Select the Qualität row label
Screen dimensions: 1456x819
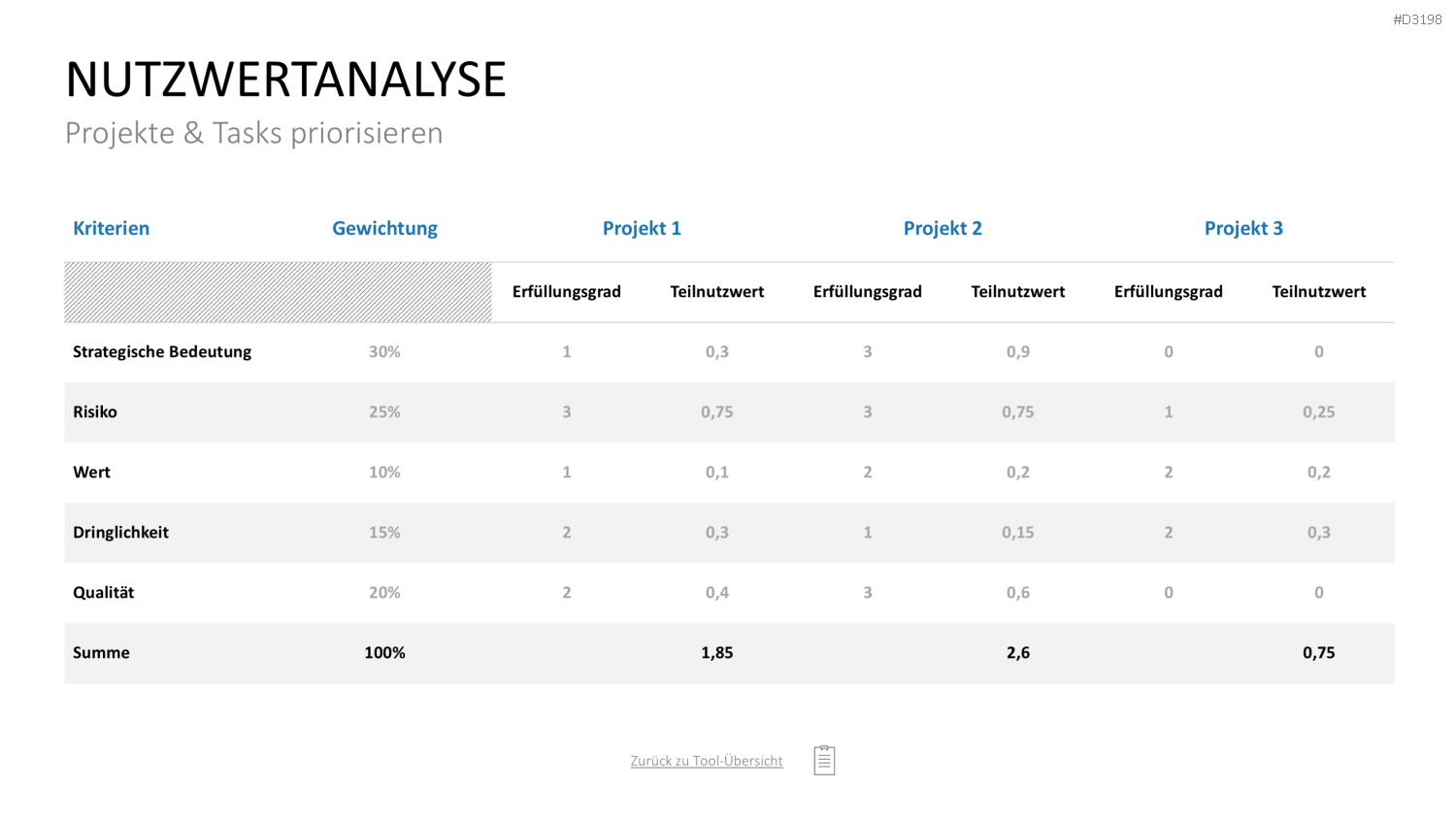[104, 592]
